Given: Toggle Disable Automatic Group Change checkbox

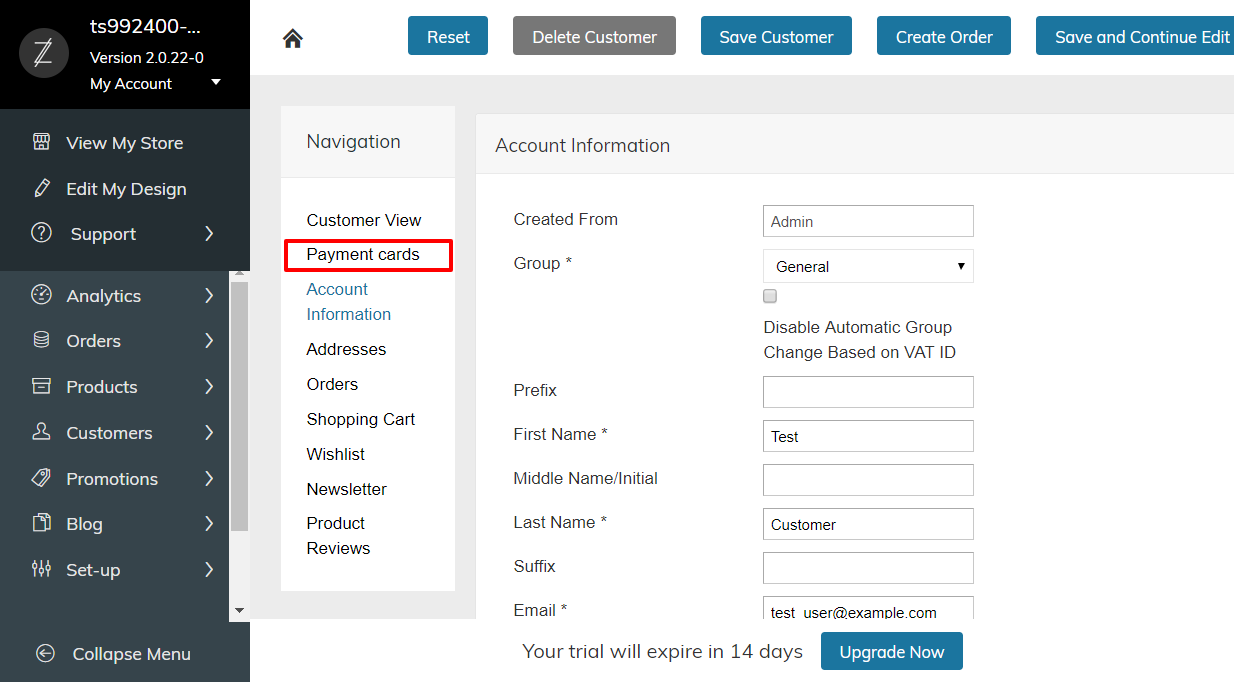Looking at the screenshot, I should point(770,296).
